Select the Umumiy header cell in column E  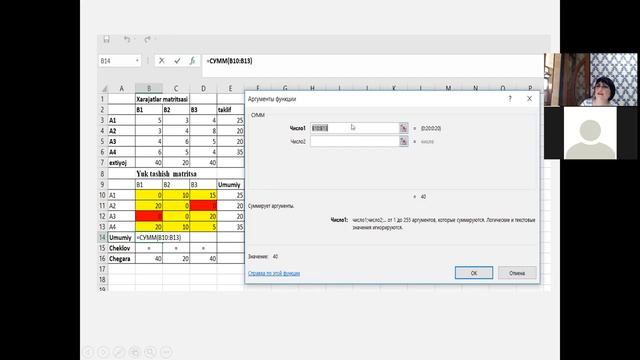[230, 184]
